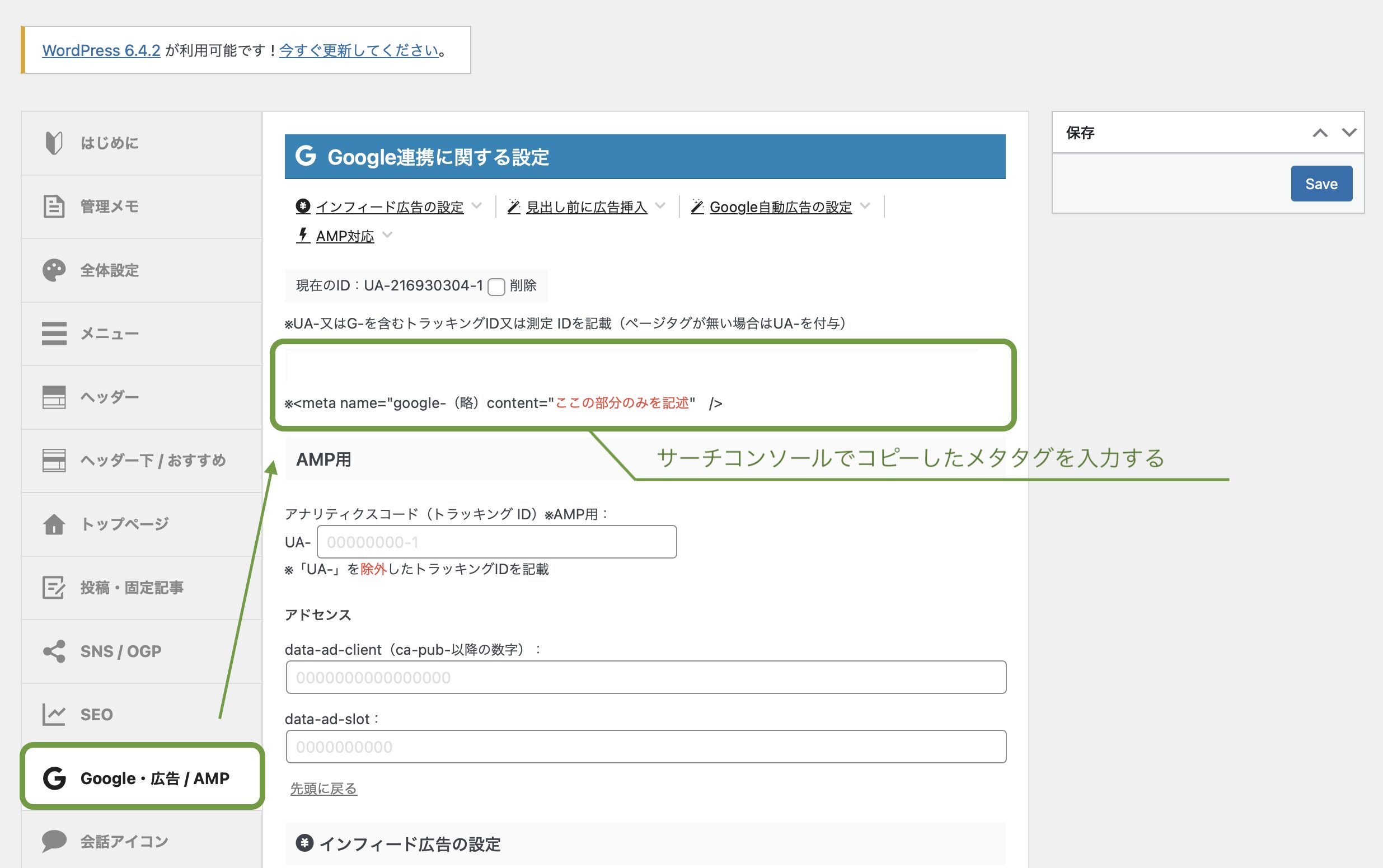Click the 全体設定 palette icon
Screen dimensions: 1383x868
pos(54,270)
